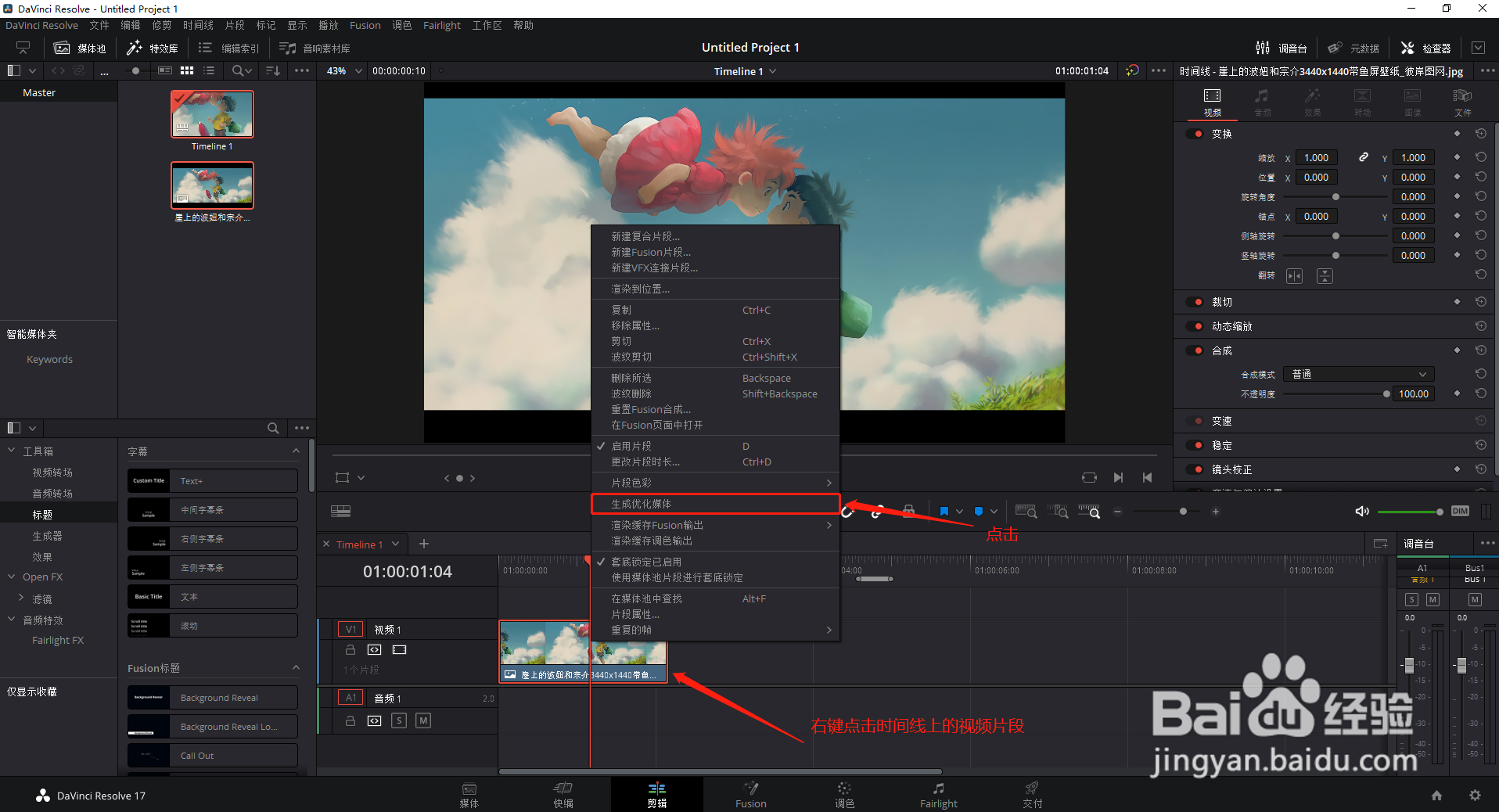Image resolution: width=1499 pixels, height=812 pixels.
Task: Search in the effects library
Action: coord(273,428)
